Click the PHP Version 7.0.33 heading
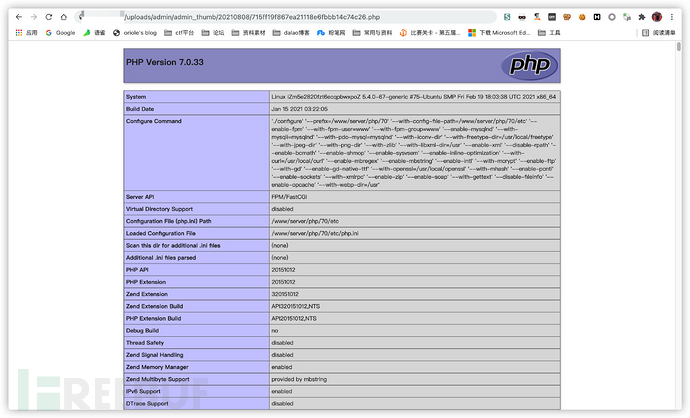 pos(165,62)
